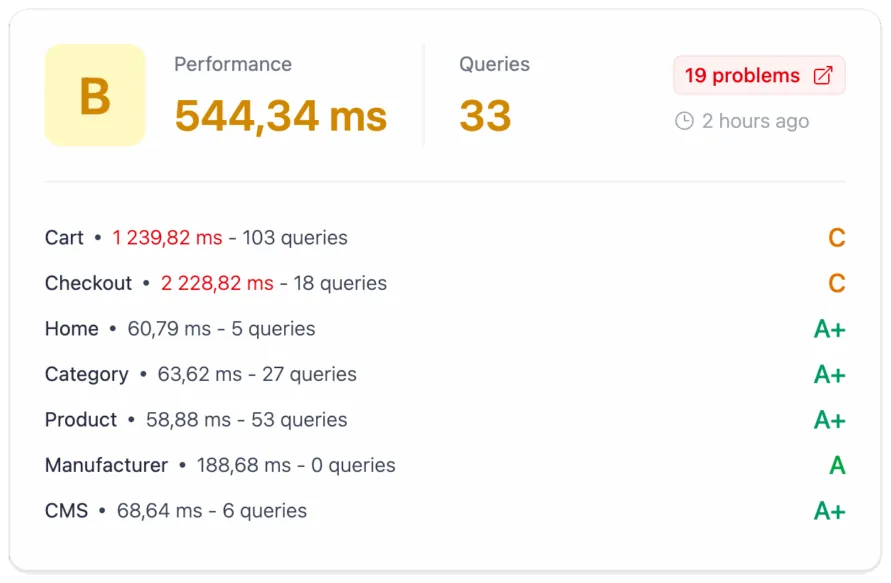Click Product's '53 queries' text
Viewport: 891px width, 583px height.
point(299,419)
